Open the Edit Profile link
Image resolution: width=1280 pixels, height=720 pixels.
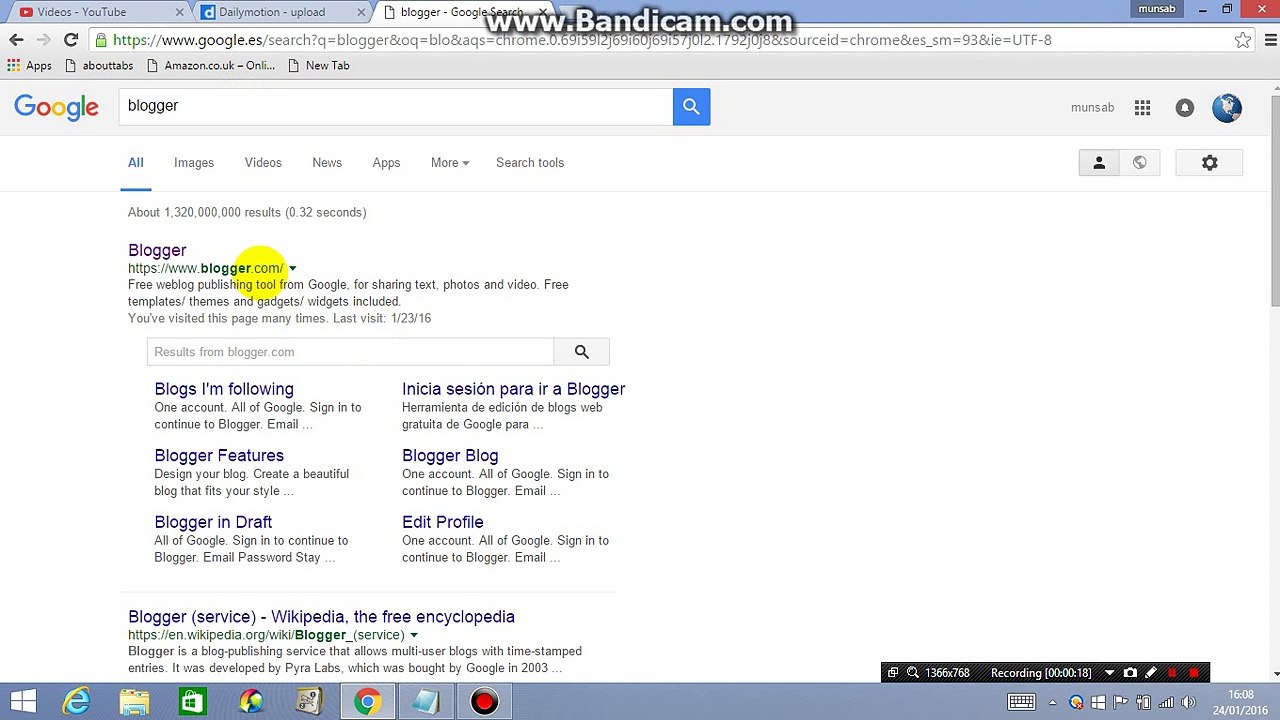[443, 522]
